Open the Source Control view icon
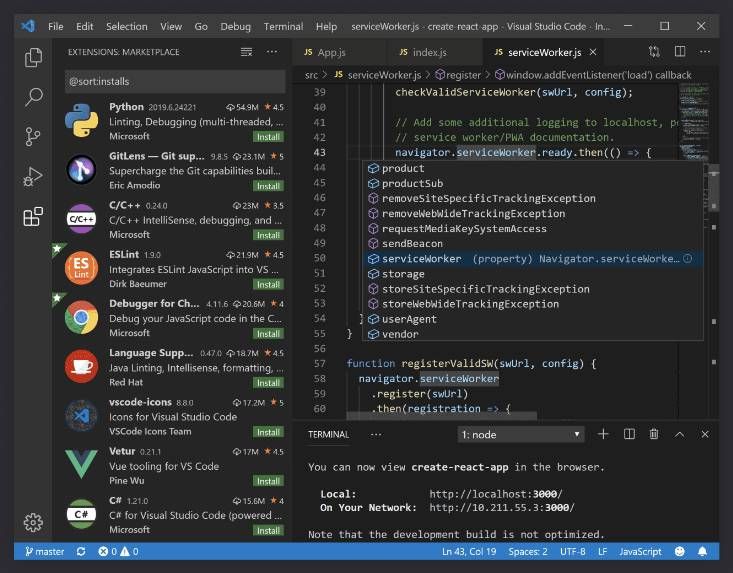Screen dimensions: 733x573 coord(33,136)
